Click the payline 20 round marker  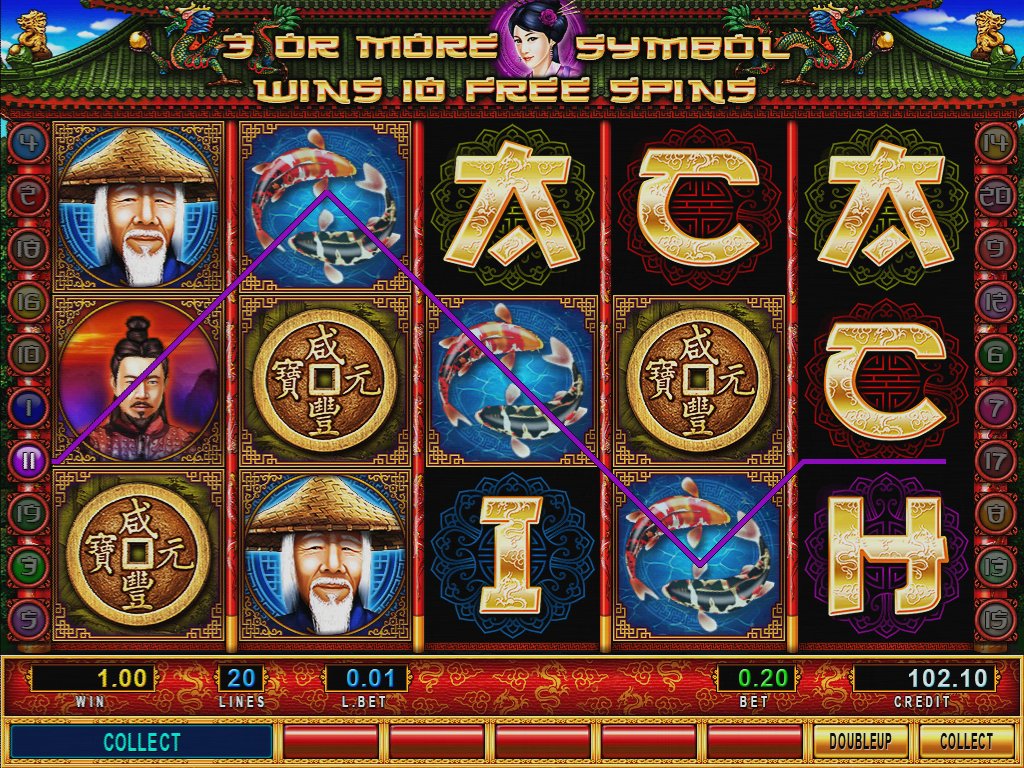(995, 195)
